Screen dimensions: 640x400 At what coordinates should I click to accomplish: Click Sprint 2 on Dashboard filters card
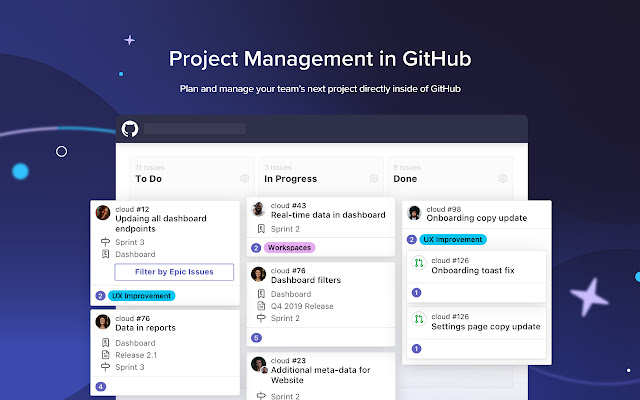[285, 318]
